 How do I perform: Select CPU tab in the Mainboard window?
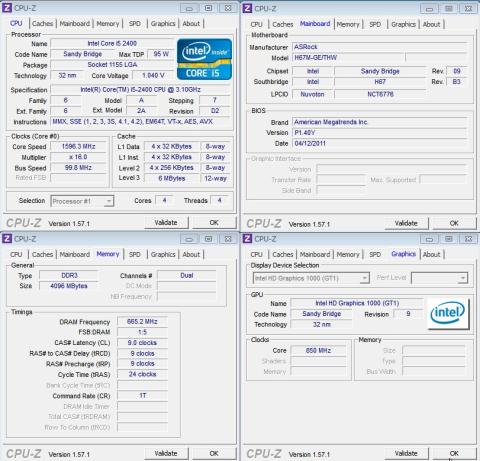click(256, 24)
